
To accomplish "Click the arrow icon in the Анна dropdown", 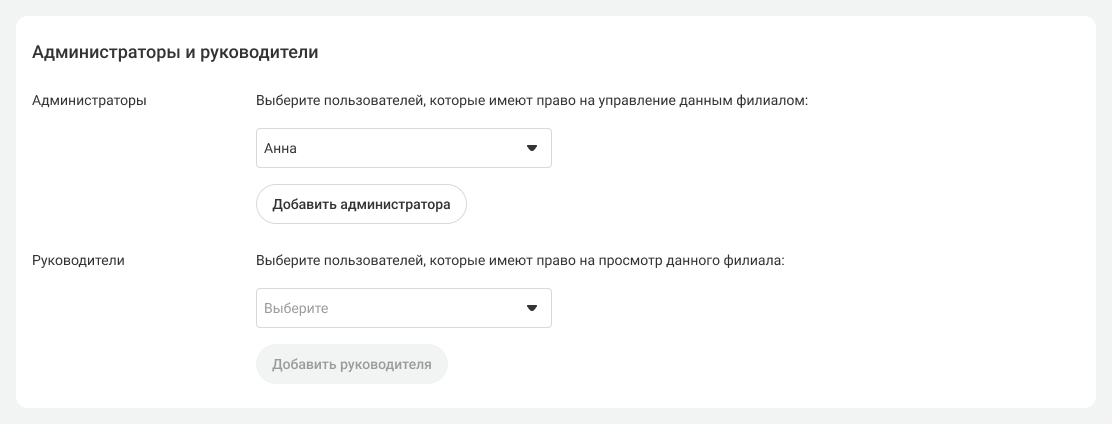I will point(532,149).
